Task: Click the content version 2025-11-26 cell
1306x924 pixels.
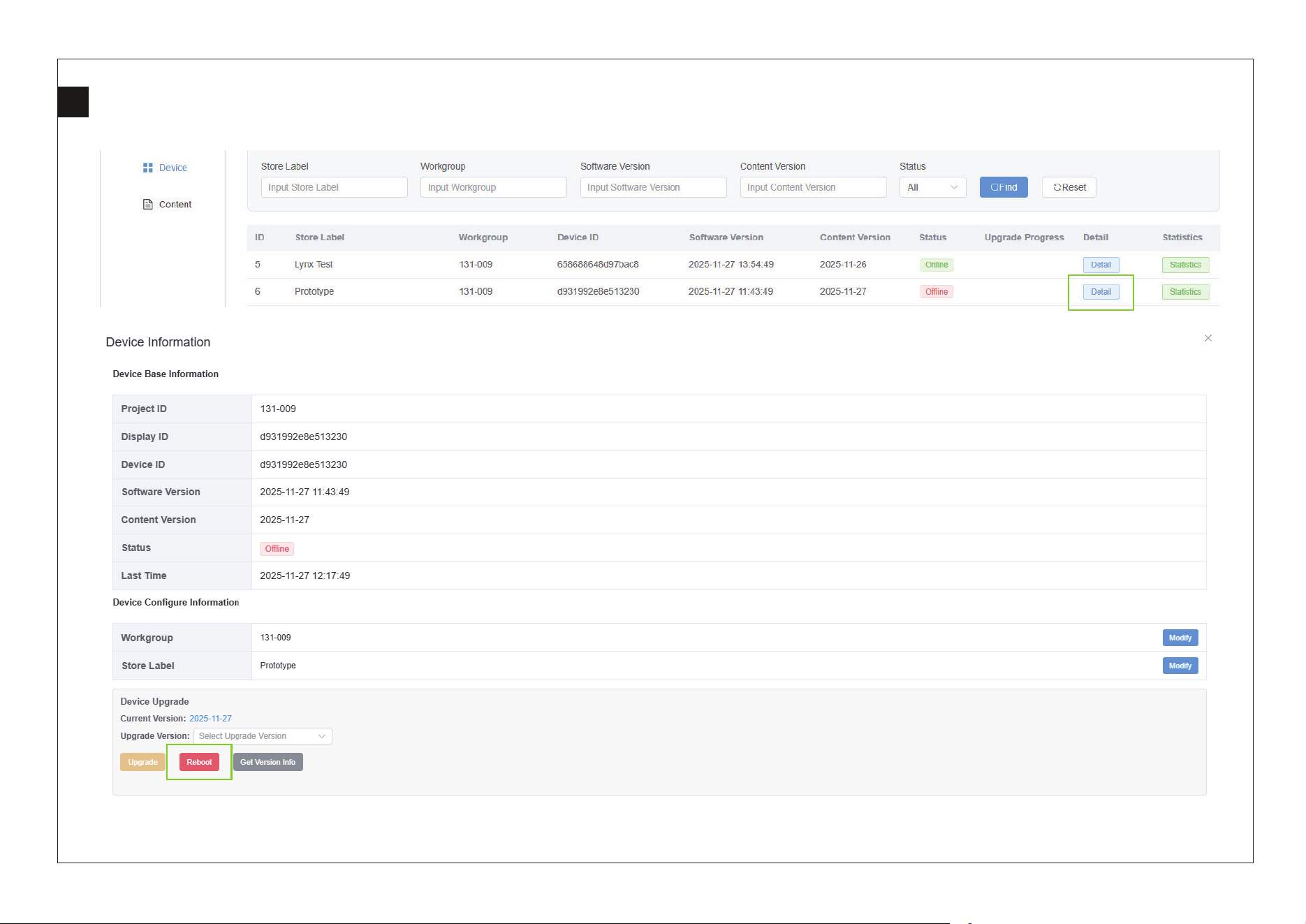Action: [843, 265]
